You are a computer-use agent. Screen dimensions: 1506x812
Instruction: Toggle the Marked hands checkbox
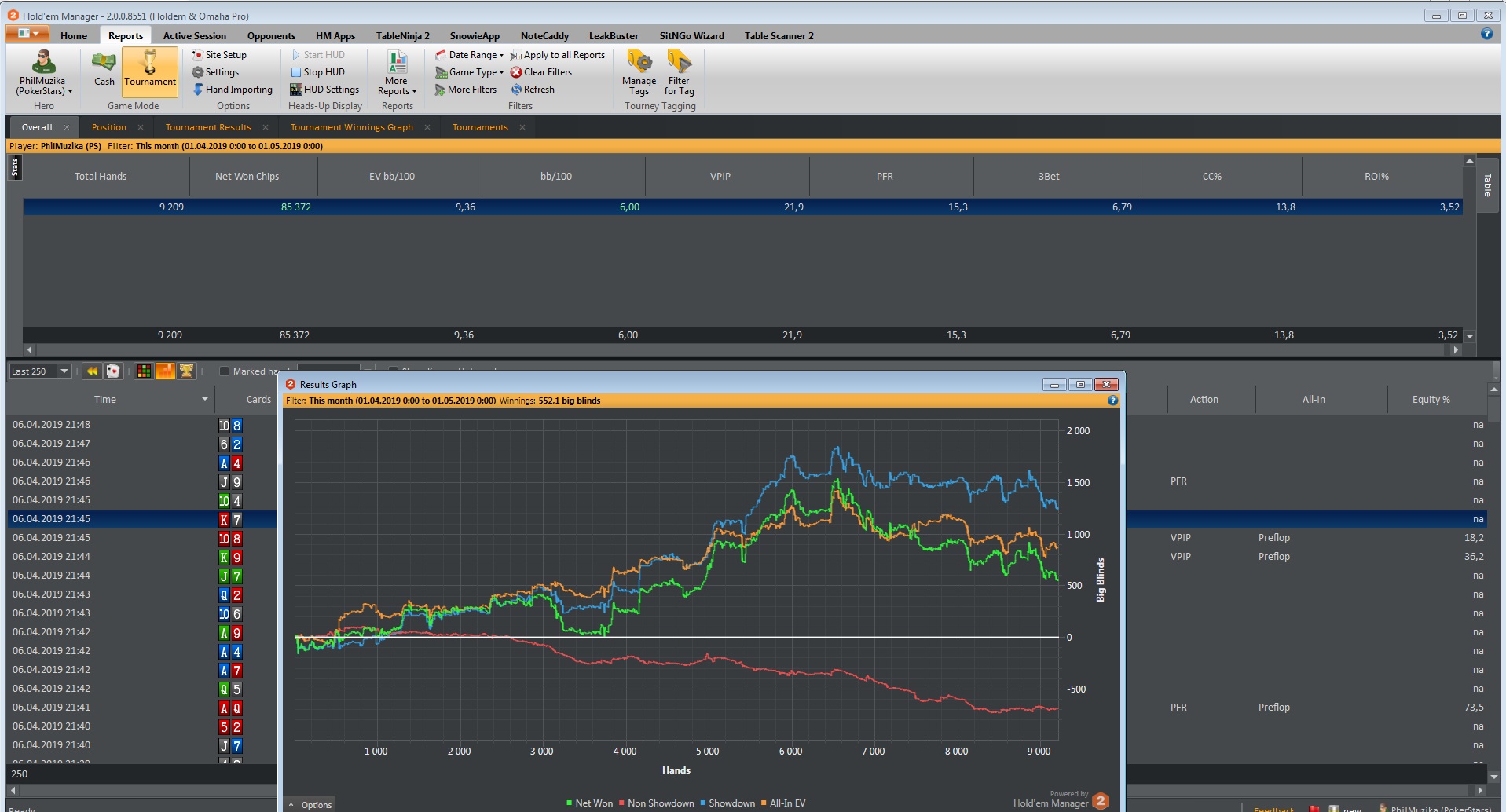[224, 371]
